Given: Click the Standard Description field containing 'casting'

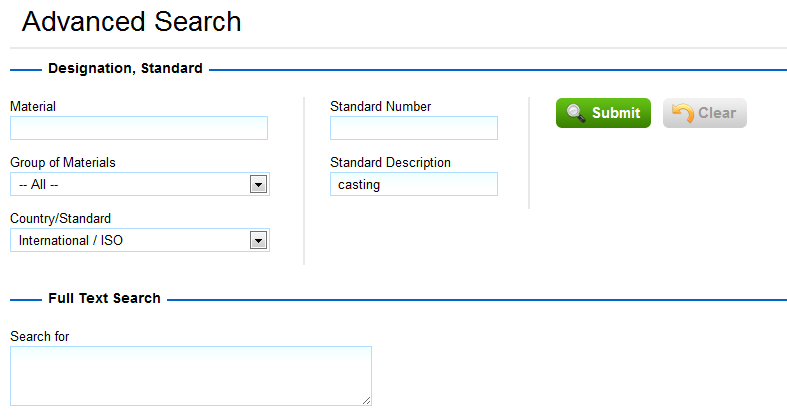Looking at the screenshot, I should tap(413, 184).
